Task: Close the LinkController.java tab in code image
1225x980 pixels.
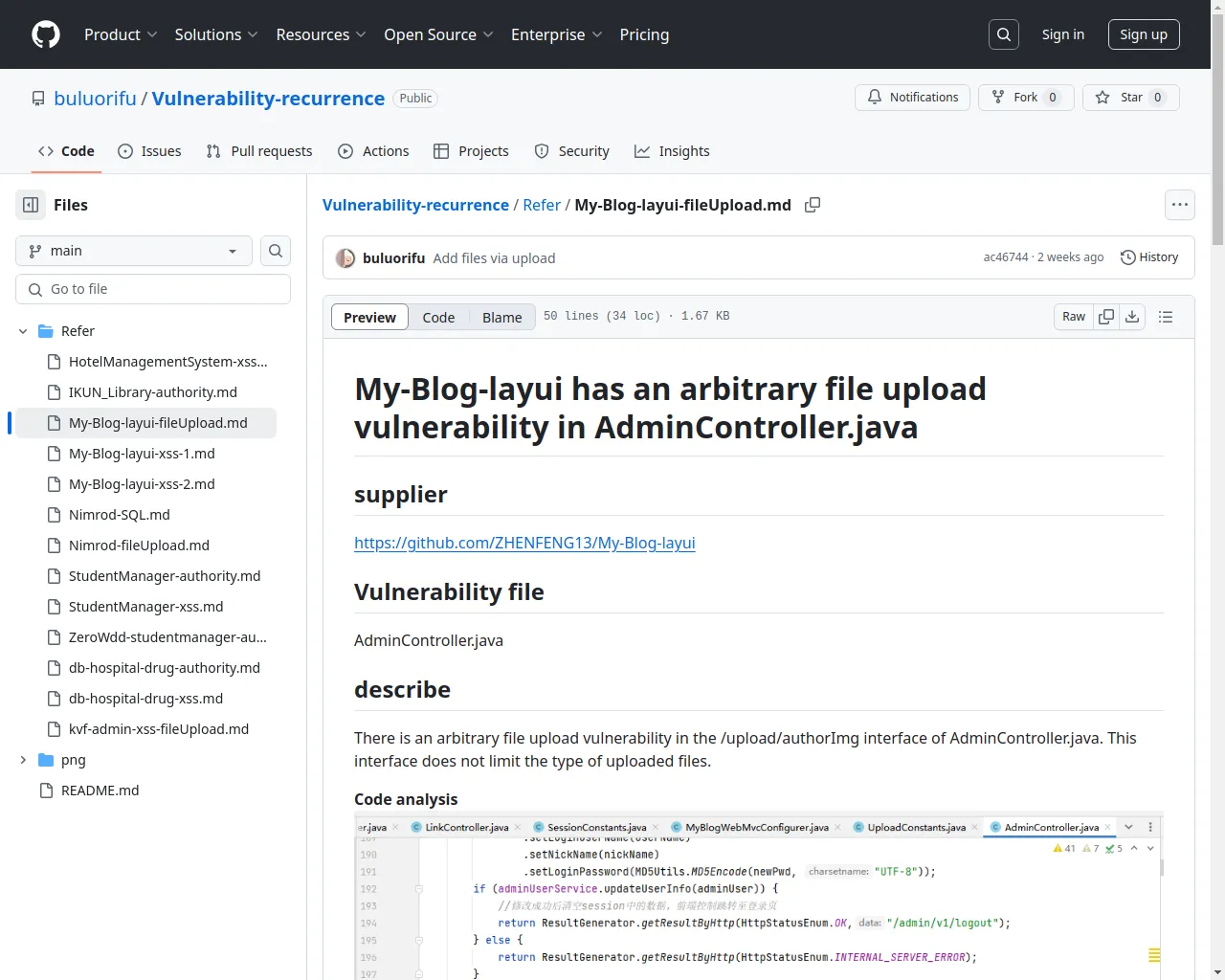Action: [x=518, y=827]
